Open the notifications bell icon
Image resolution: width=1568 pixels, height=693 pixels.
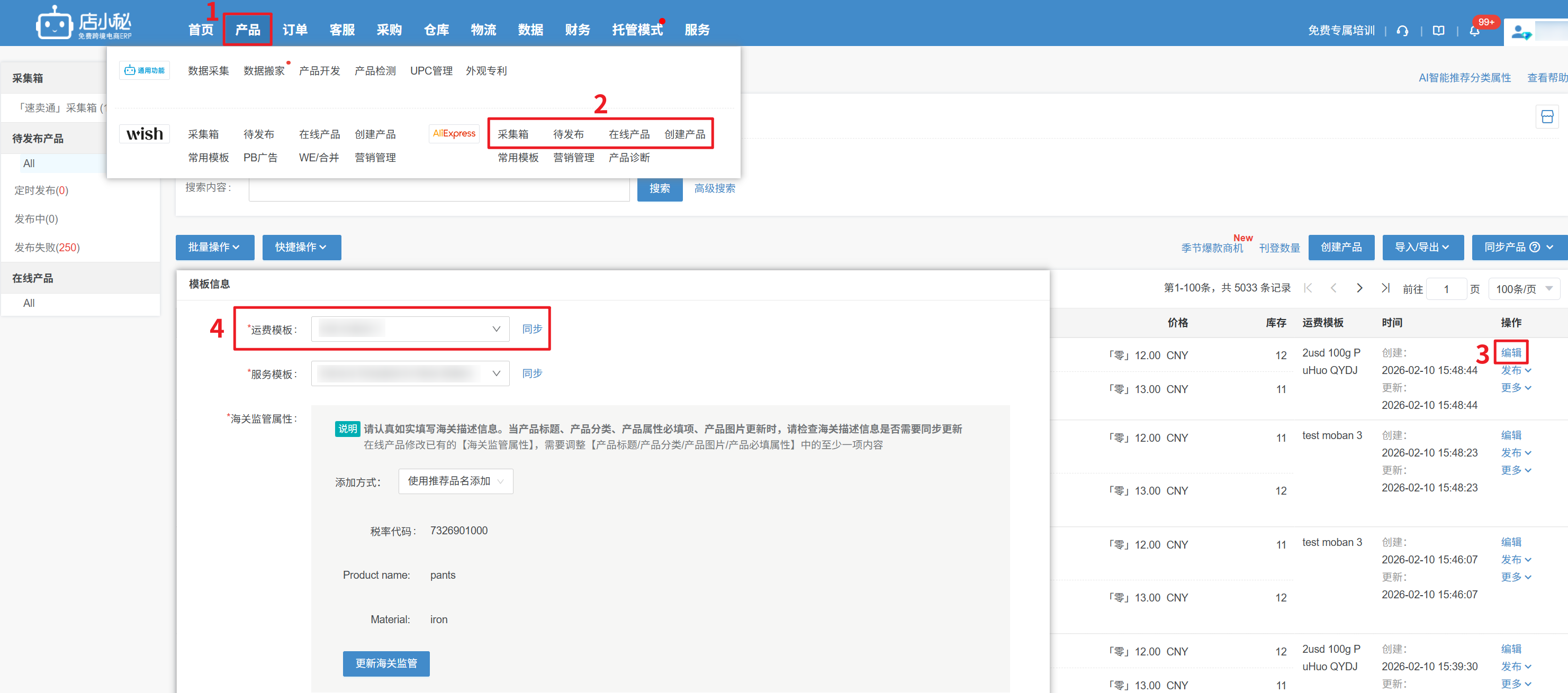[1474, 31]
